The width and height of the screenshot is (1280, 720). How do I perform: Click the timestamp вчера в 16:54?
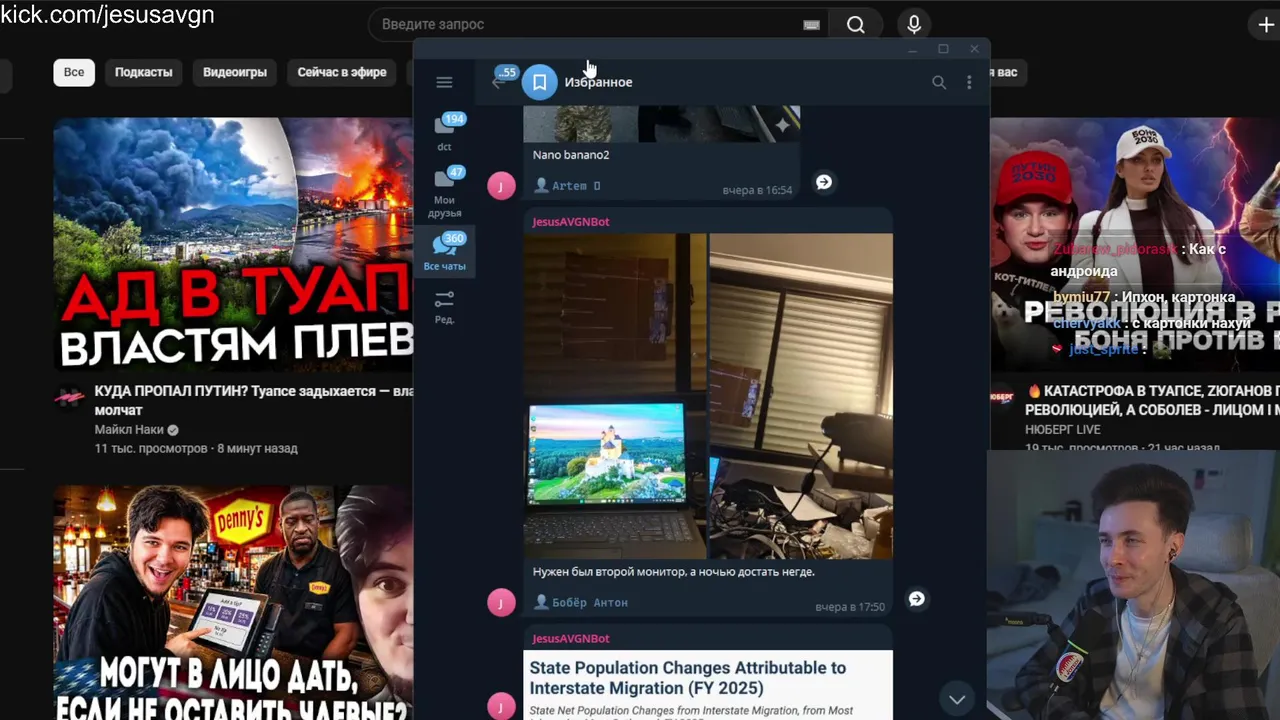point(757,190)
